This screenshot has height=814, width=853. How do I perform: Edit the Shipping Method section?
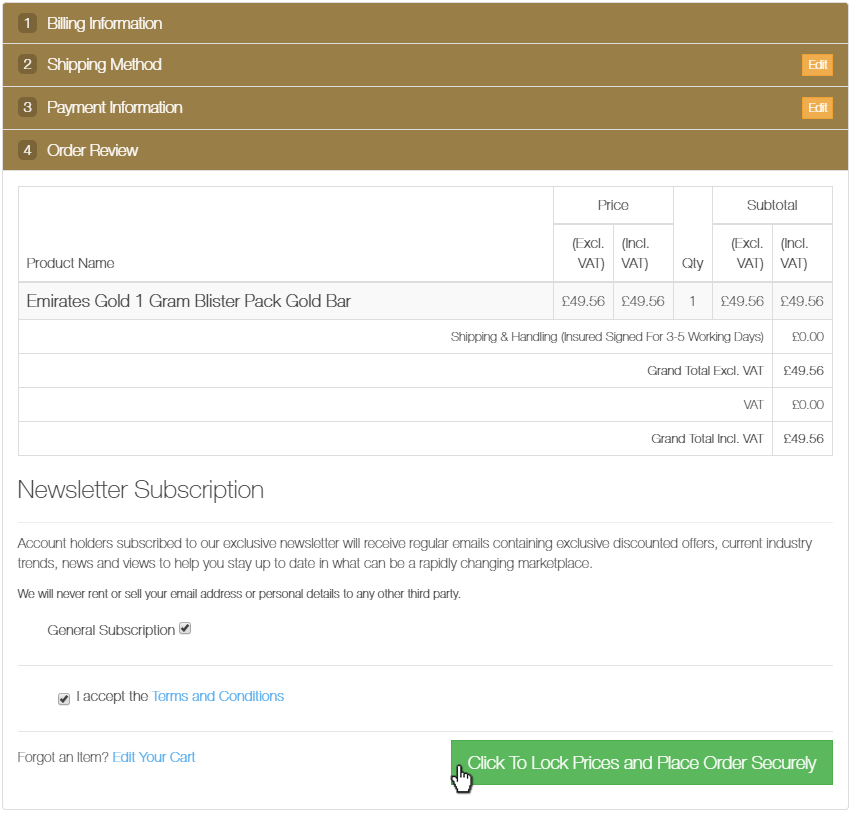tap(817, 65)
